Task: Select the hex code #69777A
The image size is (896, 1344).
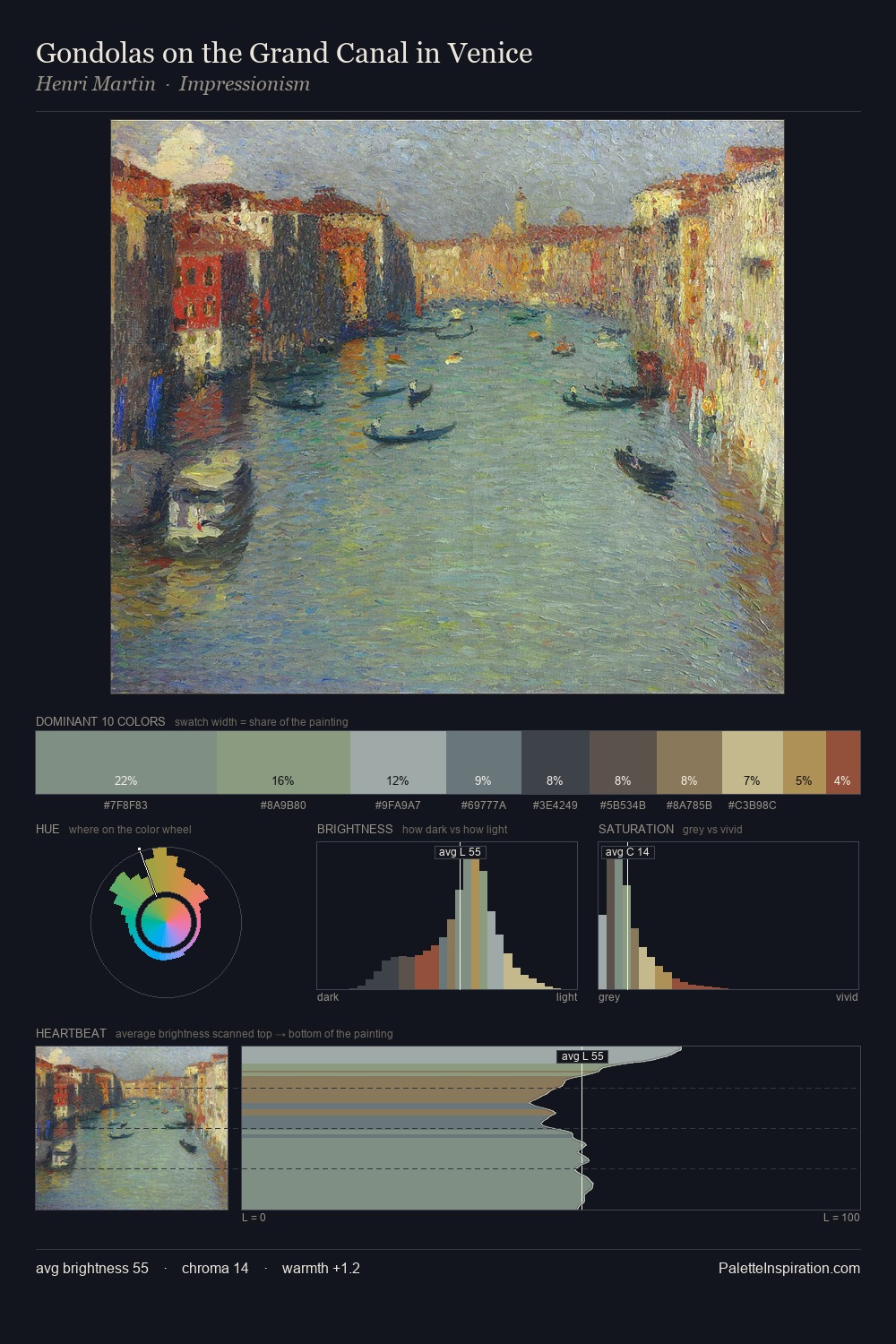Action: (x=484, y=806)
